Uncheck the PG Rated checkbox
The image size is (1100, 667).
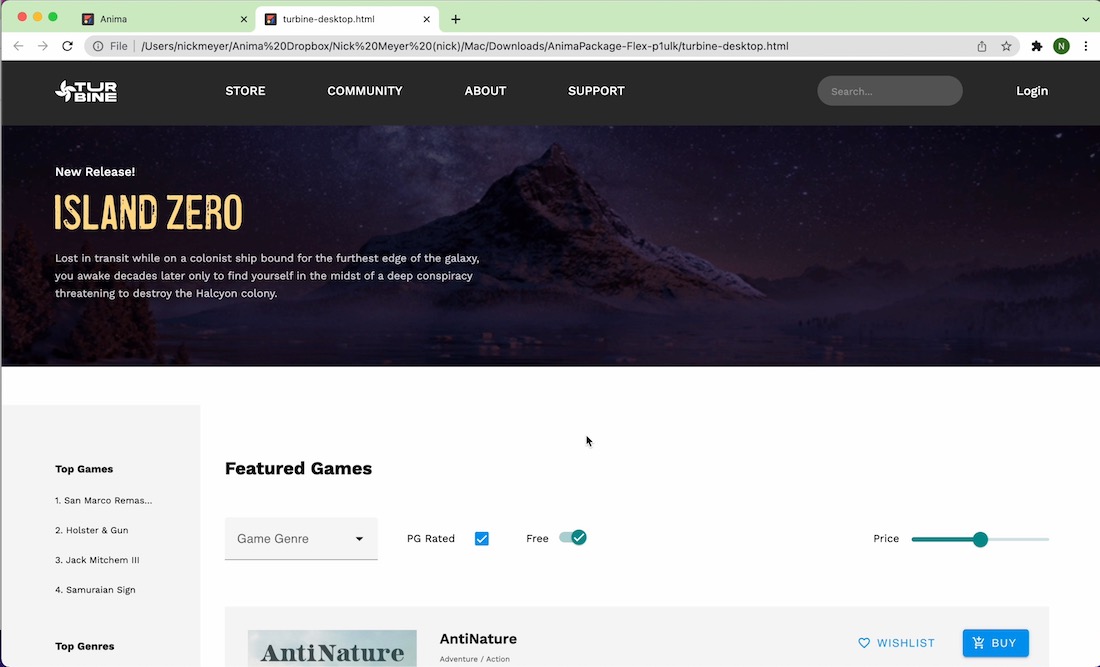click(482, 539)
